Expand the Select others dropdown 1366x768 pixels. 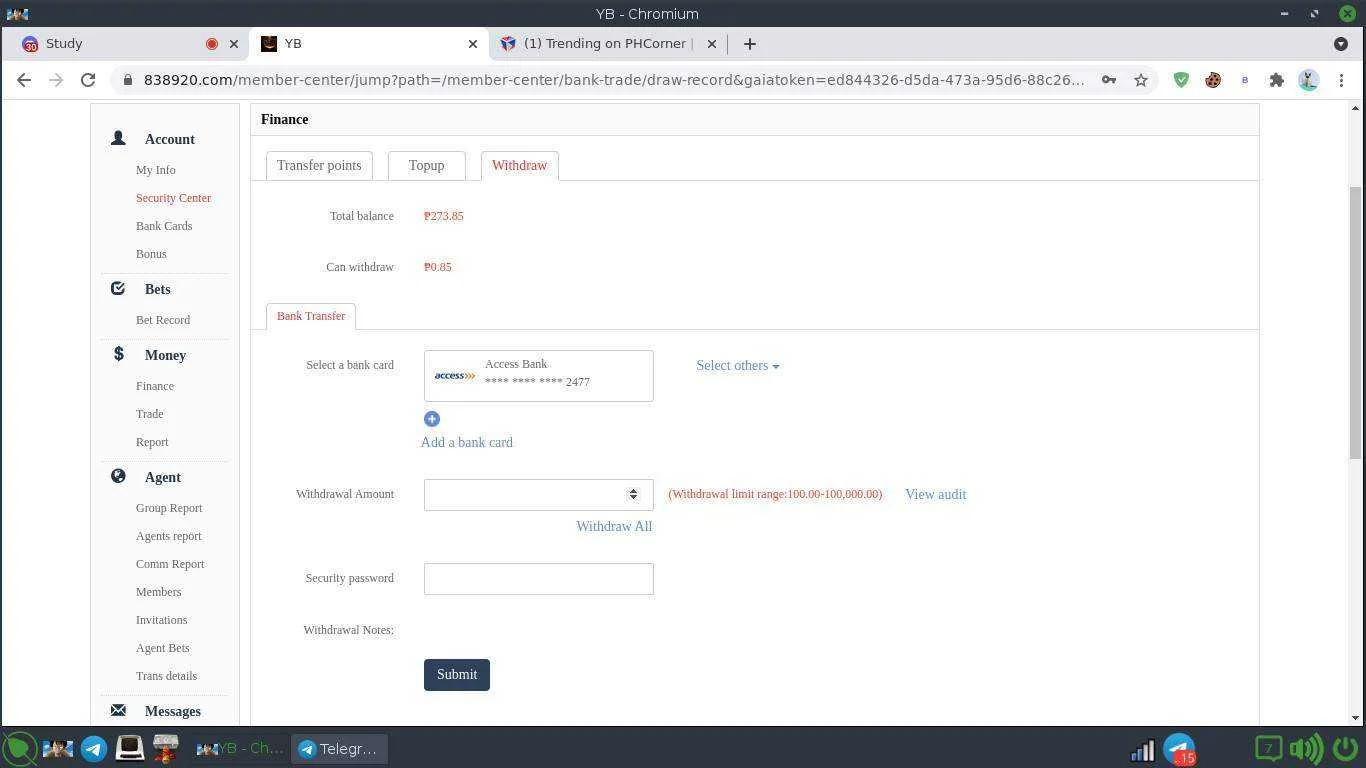click(x=738, y=366)
